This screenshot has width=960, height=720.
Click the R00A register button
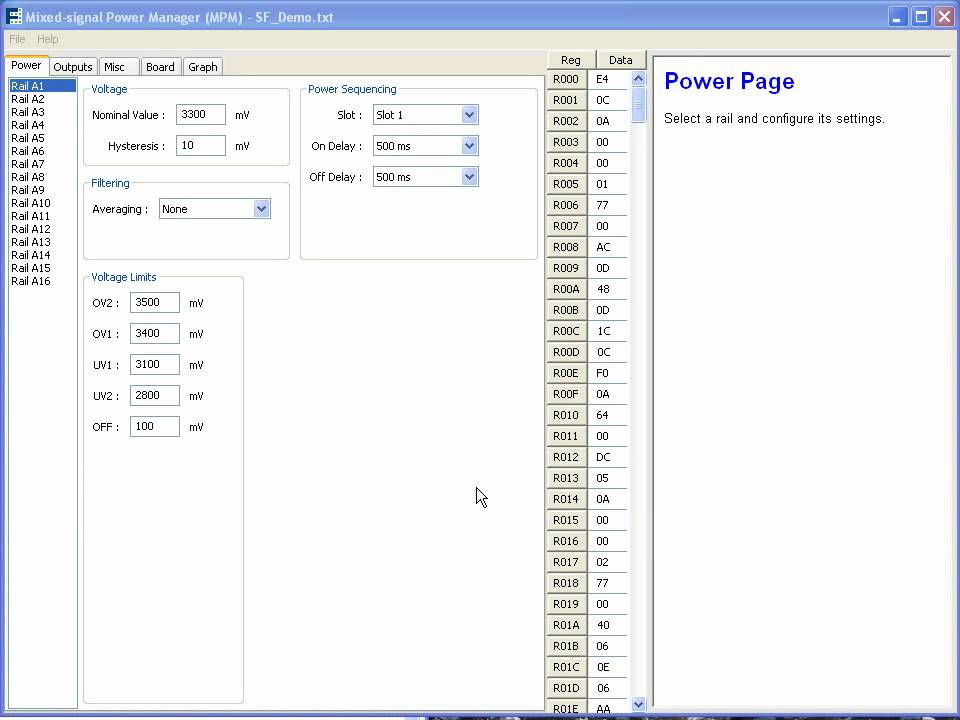point(566,289)
